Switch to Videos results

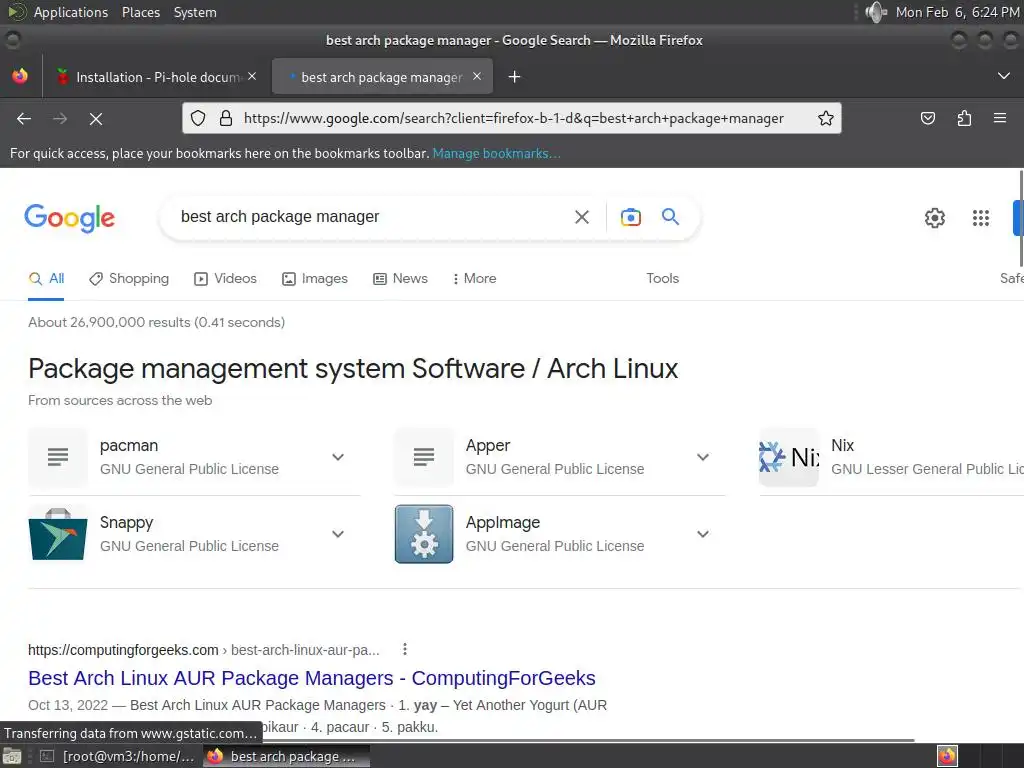[226, 279]
